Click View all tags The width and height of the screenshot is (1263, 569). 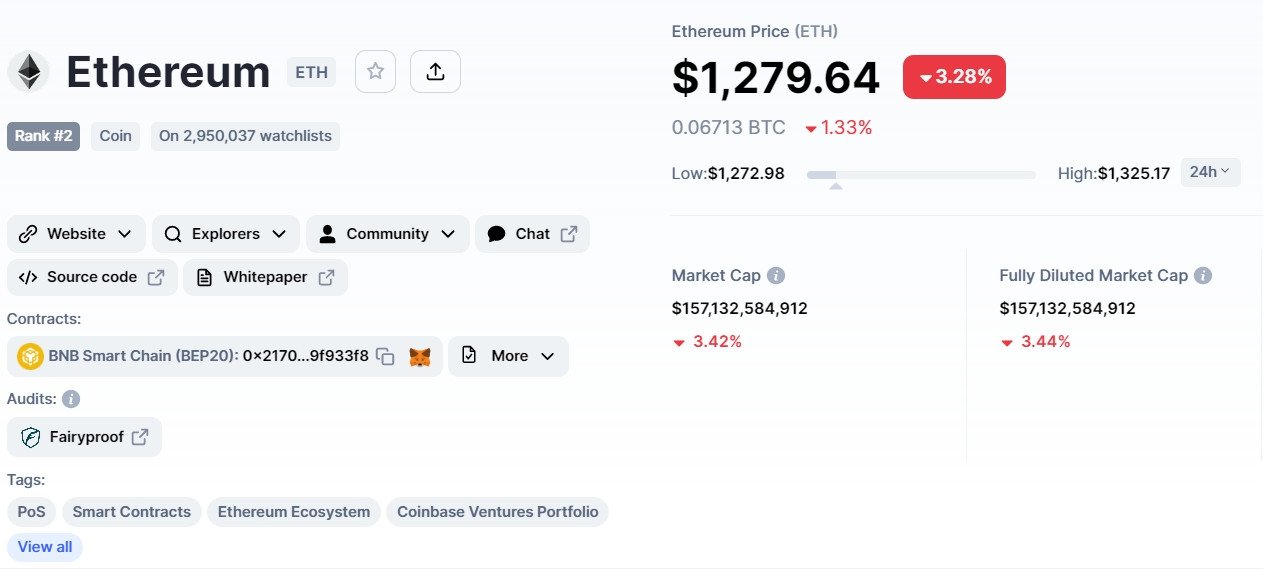(45, 547)
